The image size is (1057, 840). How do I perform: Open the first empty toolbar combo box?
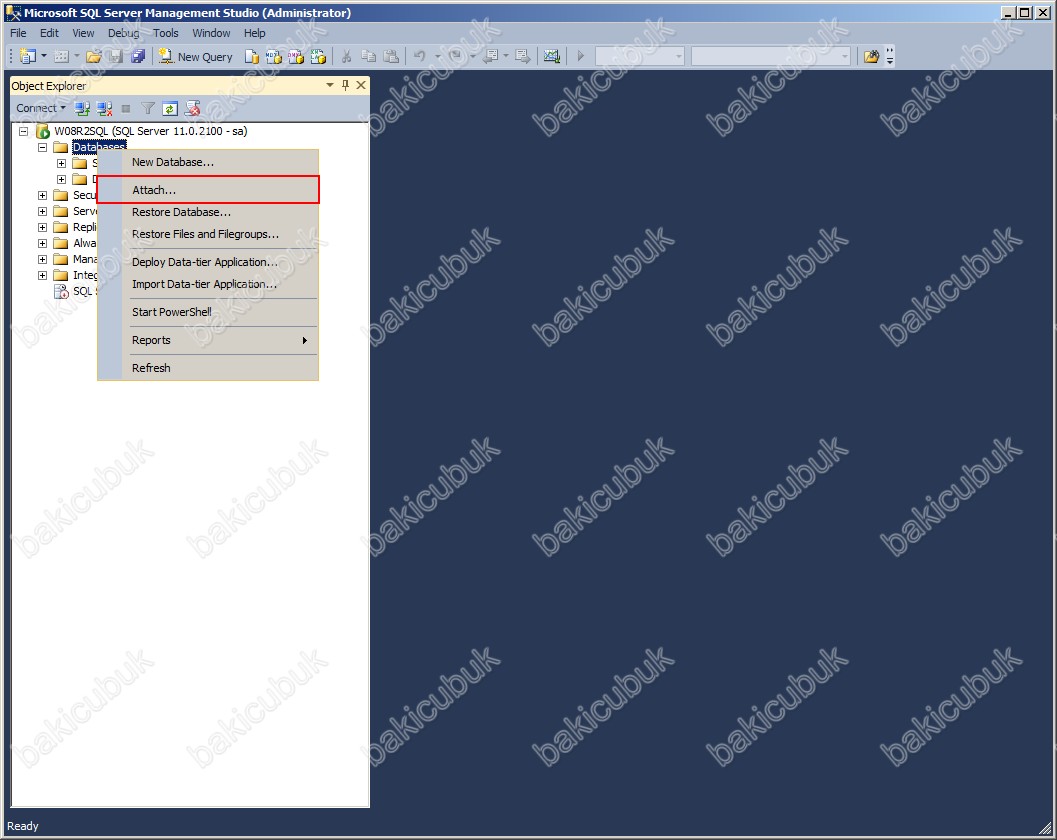tap(640, 57)
